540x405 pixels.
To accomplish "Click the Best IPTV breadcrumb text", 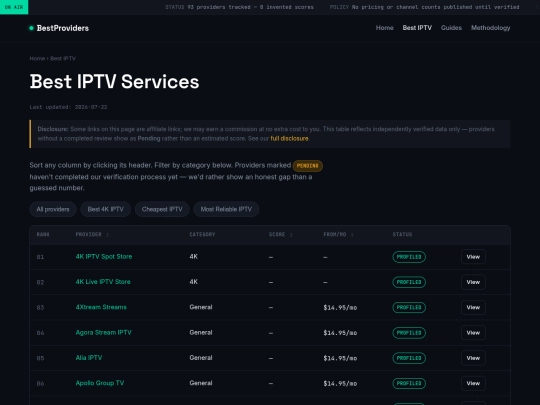I will click(x=63, y=59).
